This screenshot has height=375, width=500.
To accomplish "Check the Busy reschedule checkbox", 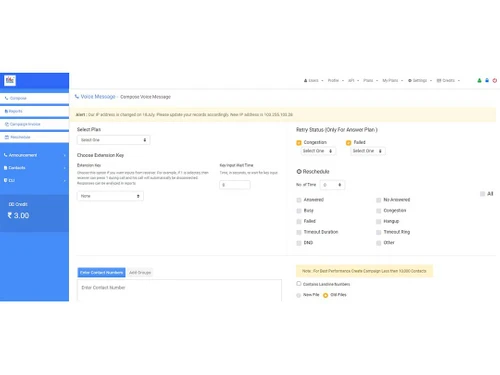I will pos(299,211).
